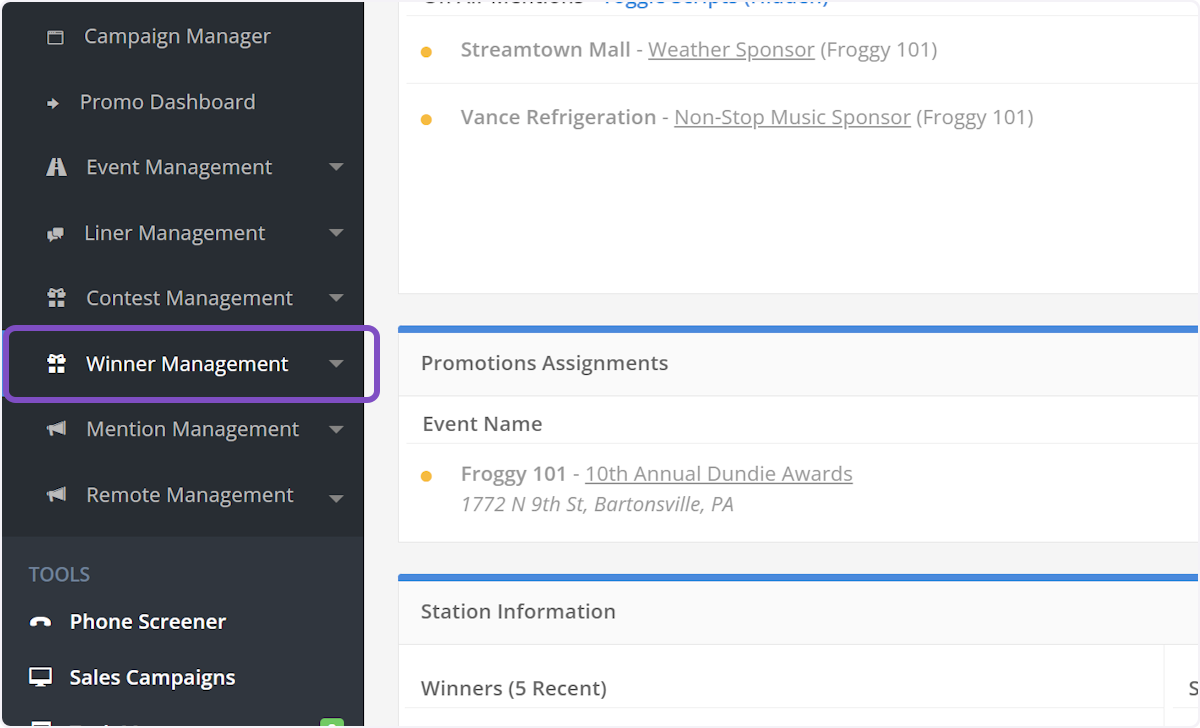Select the Phone Screener handset icon
Viewport: 1200px width, 728px height.
tap(39, 621)
